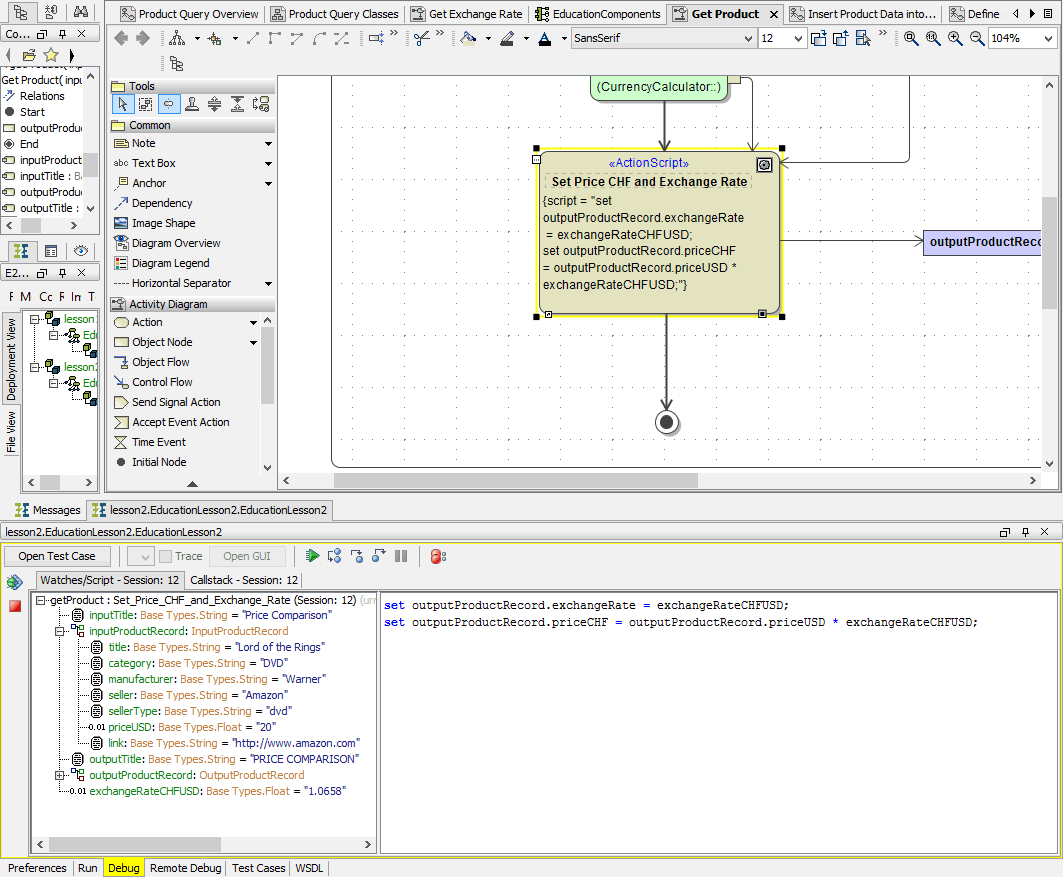Open the Callstack - Session: 12 tab
The height and width of the screenshot is (877, 1063).
pyautogui.click(x=244, y=580)
